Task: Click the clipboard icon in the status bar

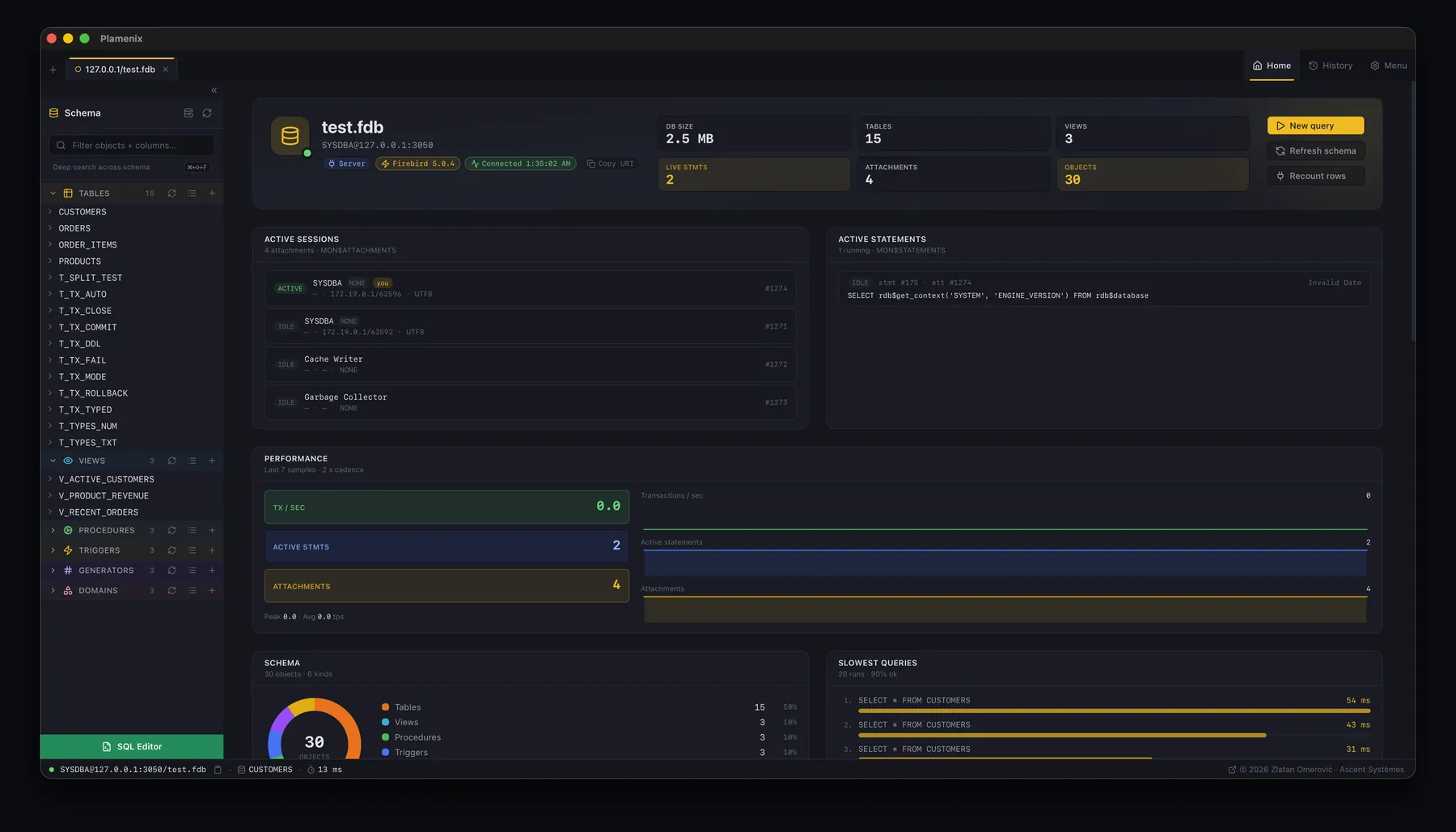Action: pos(218,770)
